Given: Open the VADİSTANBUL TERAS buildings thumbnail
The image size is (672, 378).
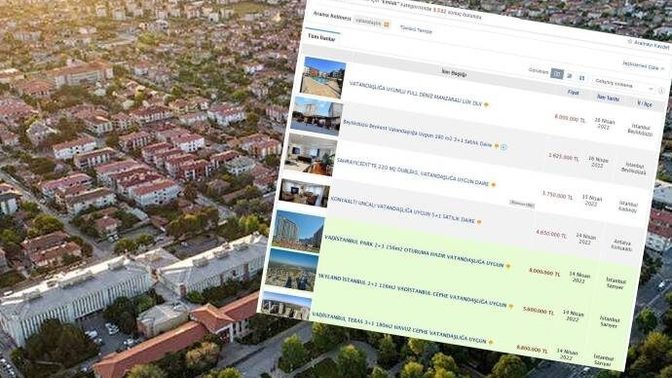Looking at the screenshot, I should click(285, 306).
